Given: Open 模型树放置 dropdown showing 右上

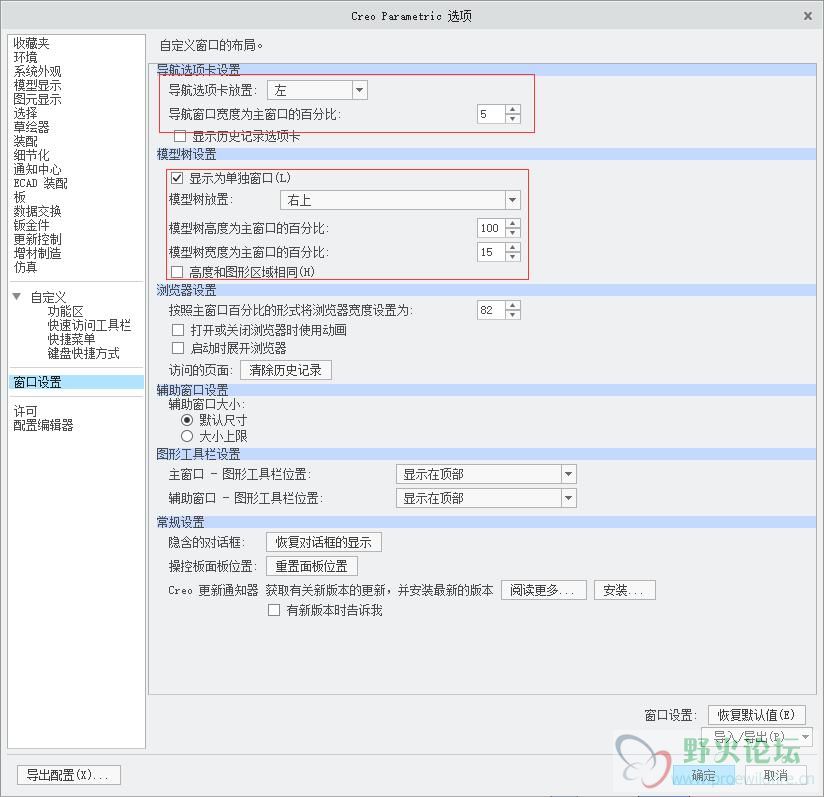Looking at the screenshot, I should pyautogui.click(x=400, y=200).
